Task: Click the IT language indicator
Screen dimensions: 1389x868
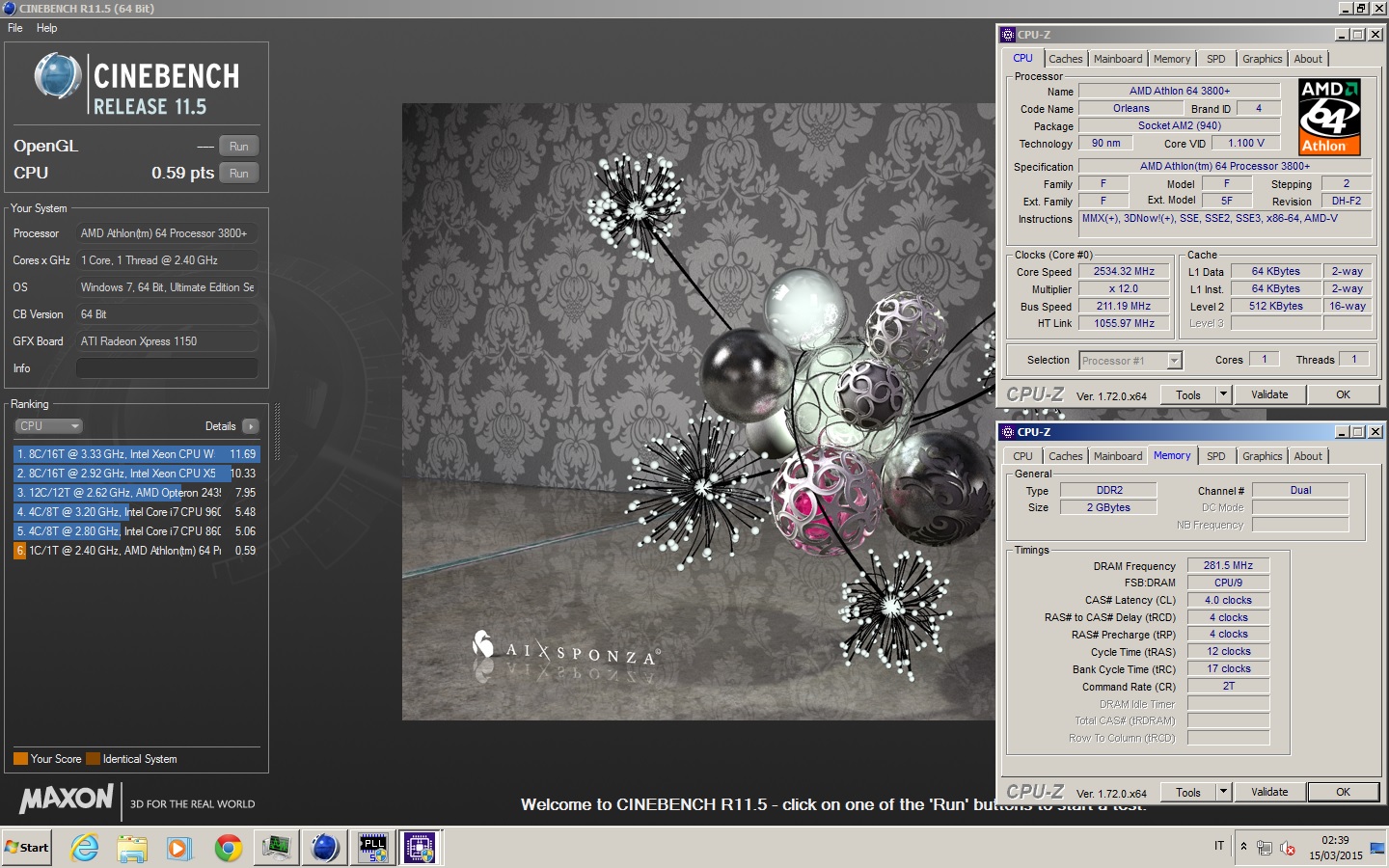Action: [1219, 847]
